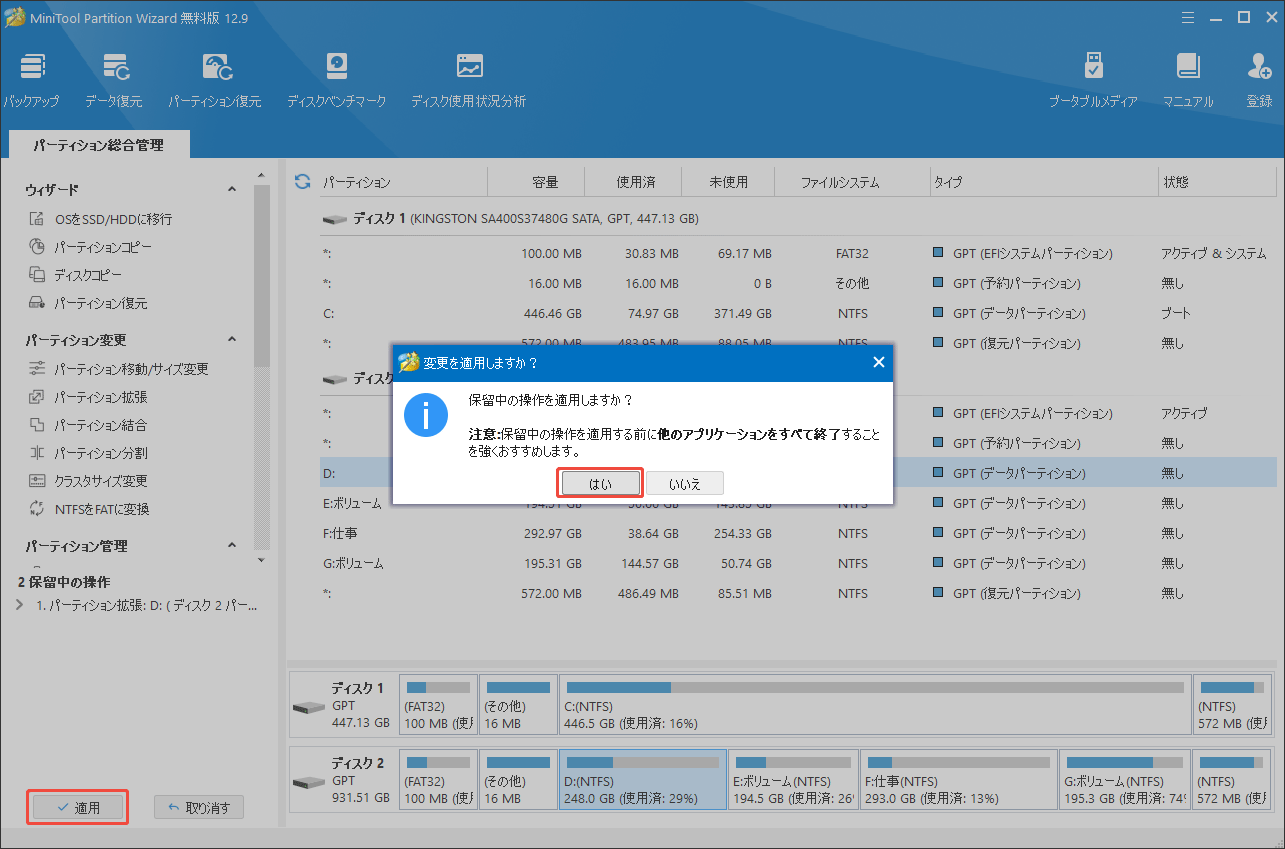This screenshot has width=1285, height=849.
Task: Select F:仕事(NTFS) block in disk map
Action: tap(959, 779)
